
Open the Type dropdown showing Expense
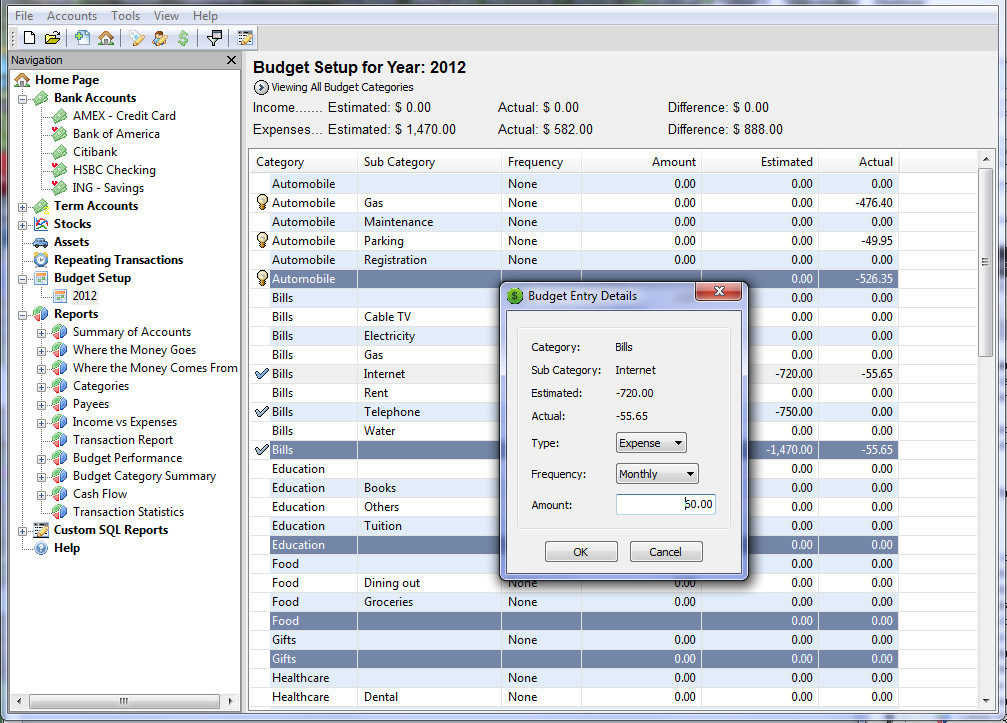pyautogui.click(x=651, y=443)
